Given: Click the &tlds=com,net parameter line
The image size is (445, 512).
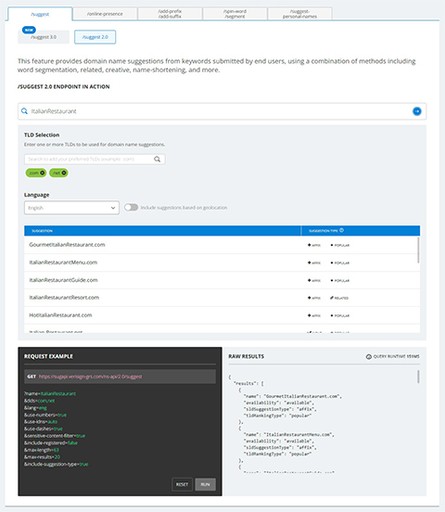Looking at the screenshot, I should coord(39,401).
